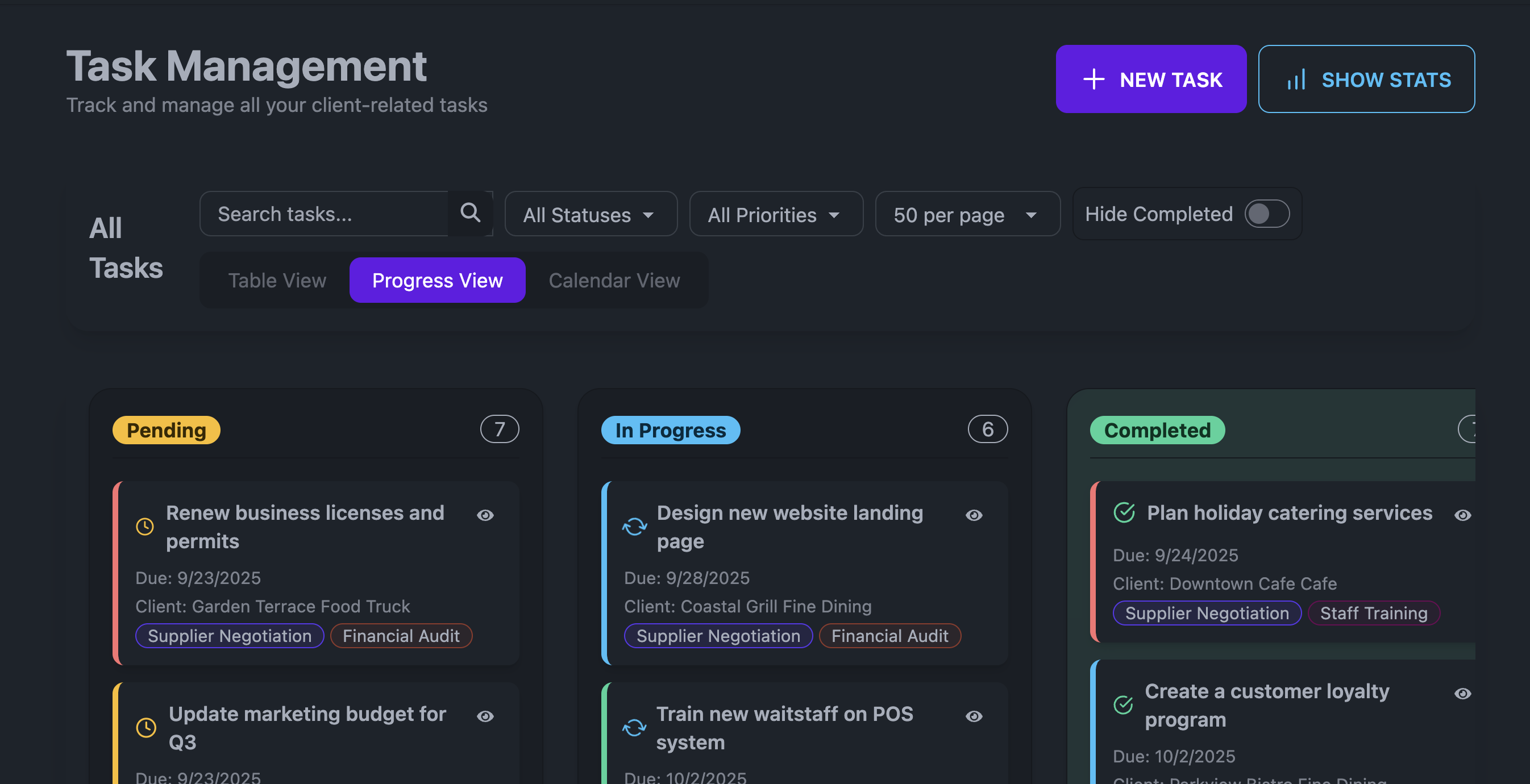Open 'Plan holiday catering services' task title

[x=1290, y=512]
